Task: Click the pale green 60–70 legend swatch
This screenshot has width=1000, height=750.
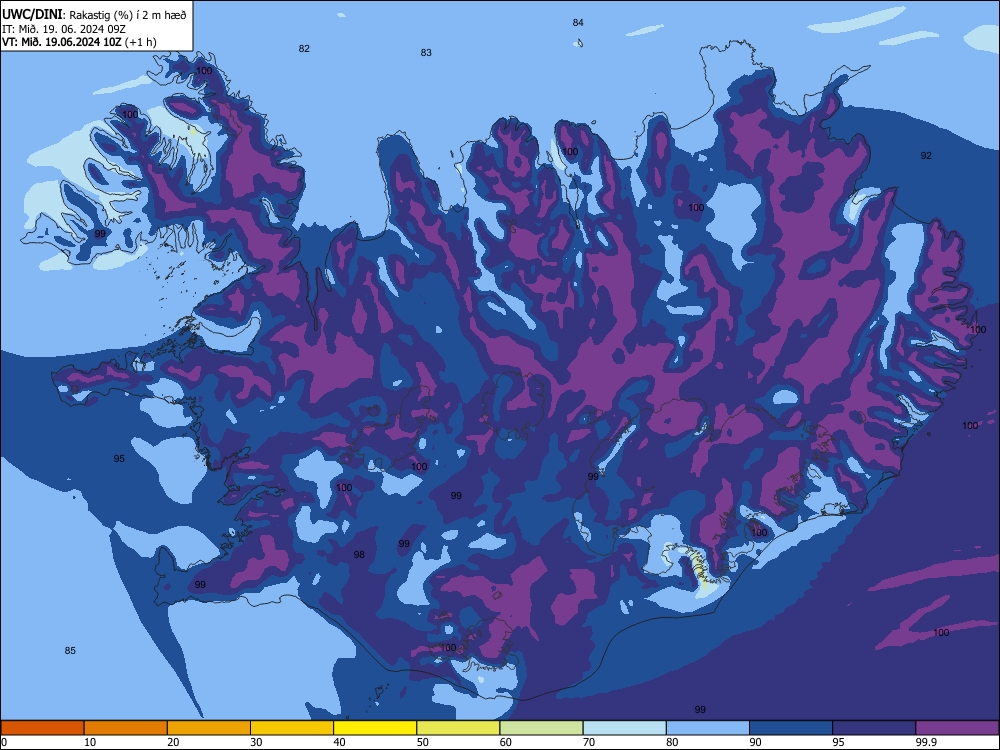Action: tap(541, 728)
